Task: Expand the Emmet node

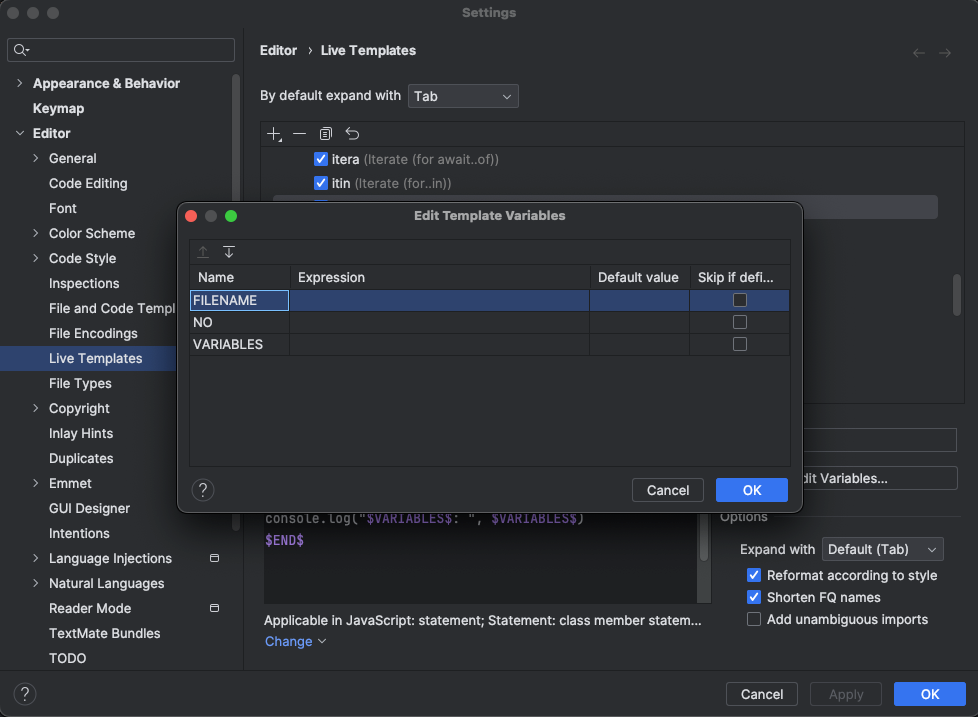Action: [x=36, y=483]
